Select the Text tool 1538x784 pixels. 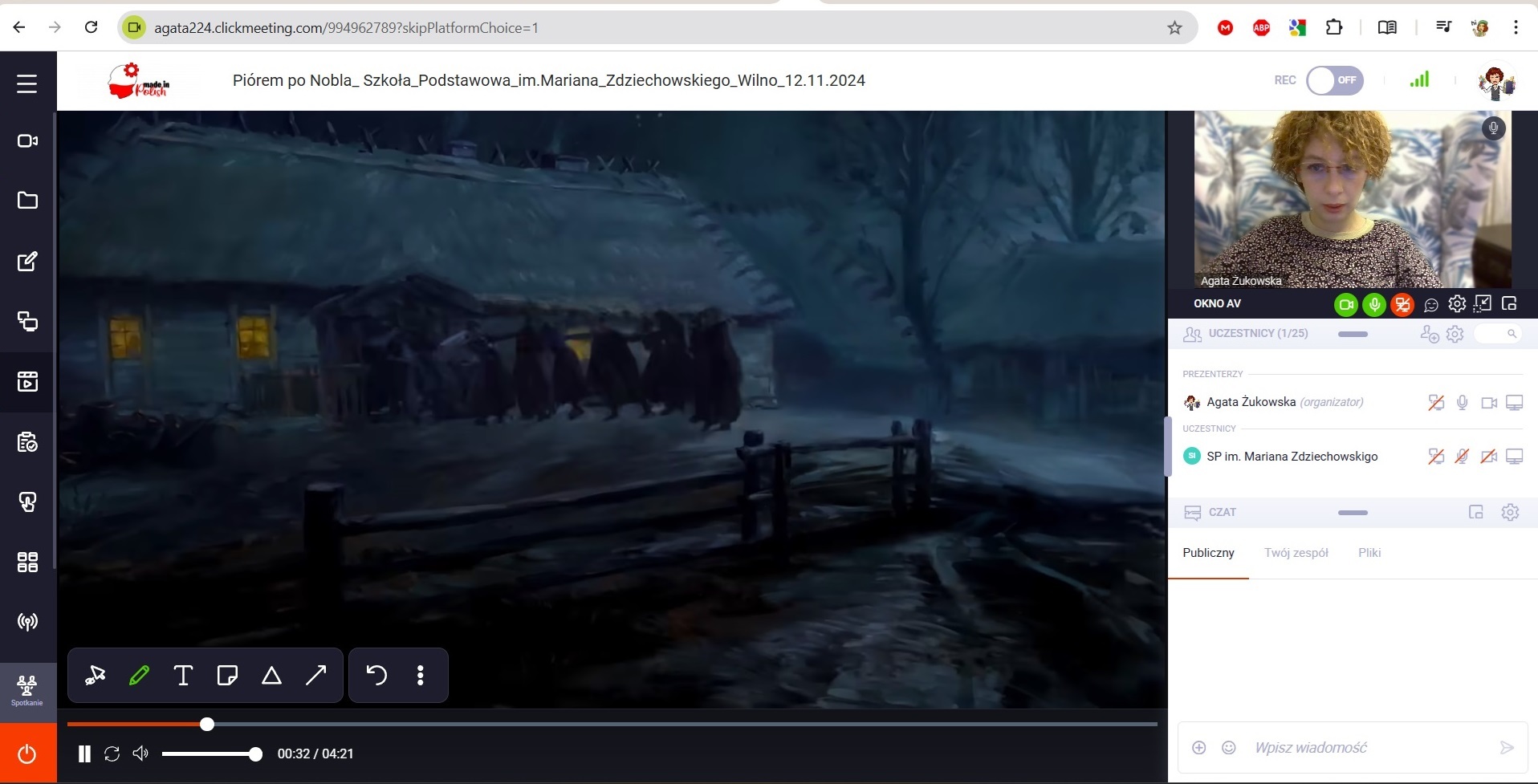pyautogui.click(x=183, y=676)
